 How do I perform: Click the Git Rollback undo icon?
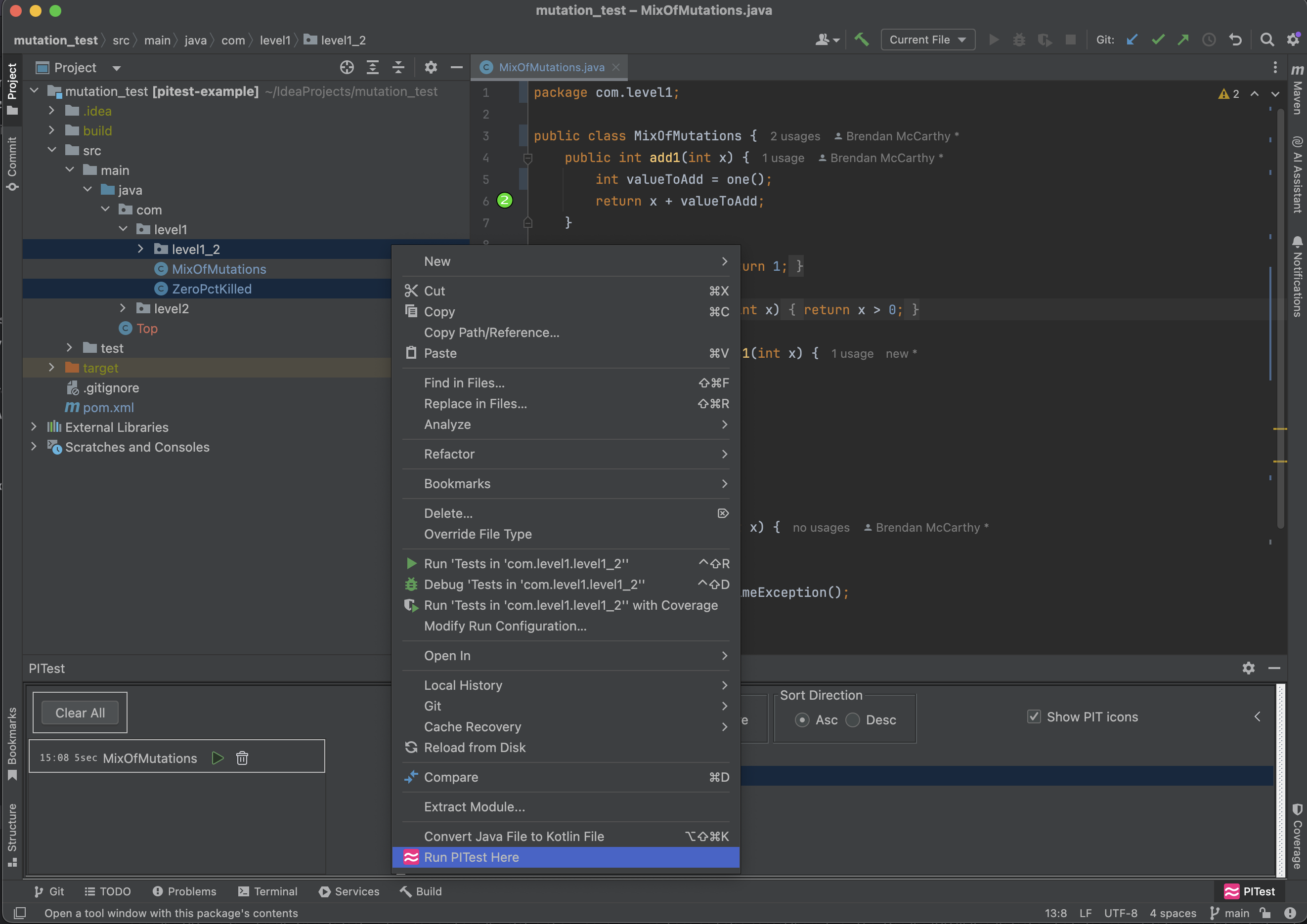point(1235,40)
